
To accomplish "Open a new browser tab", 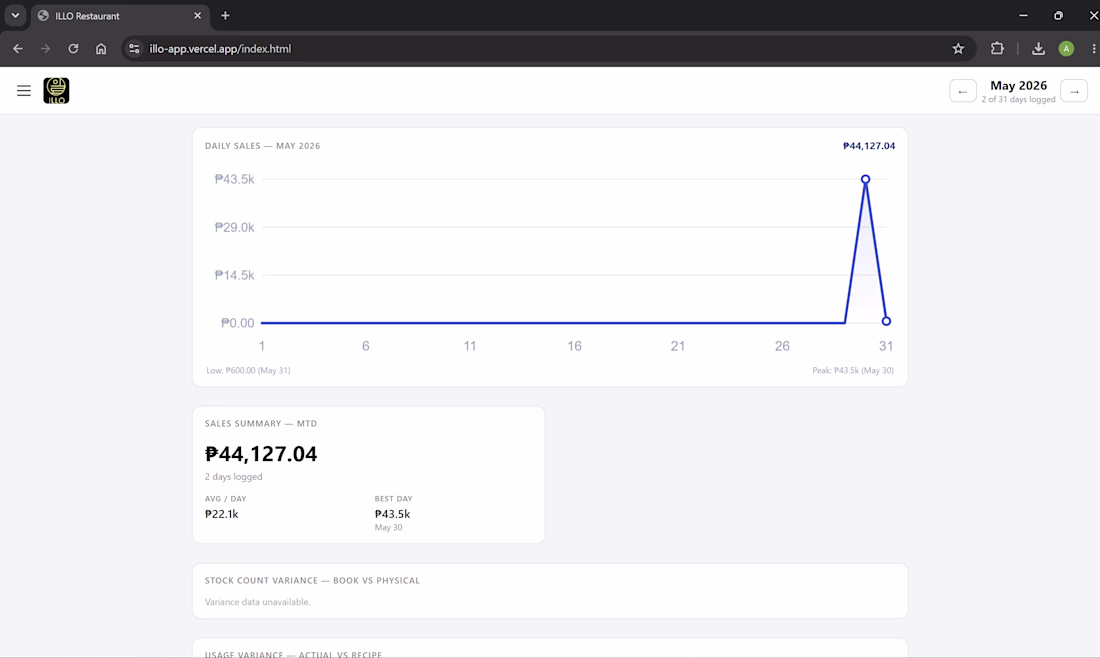I will point(225,15).
